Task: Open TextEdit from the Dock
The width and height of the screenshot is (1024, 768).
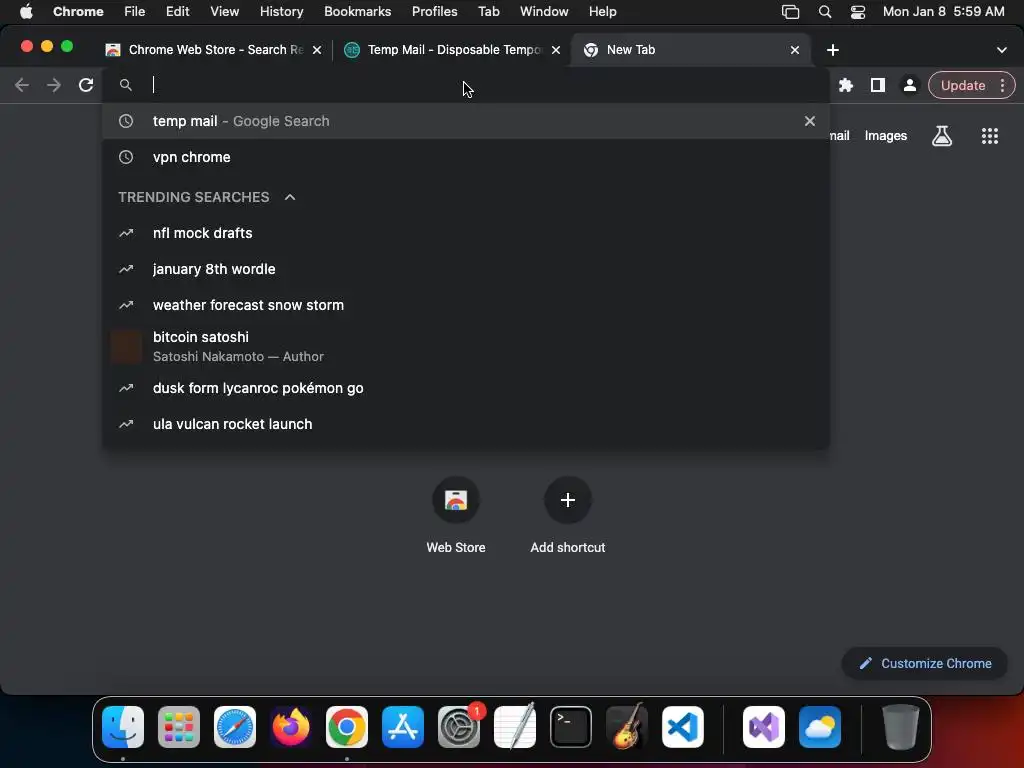Action: click(x=515, y=727)
